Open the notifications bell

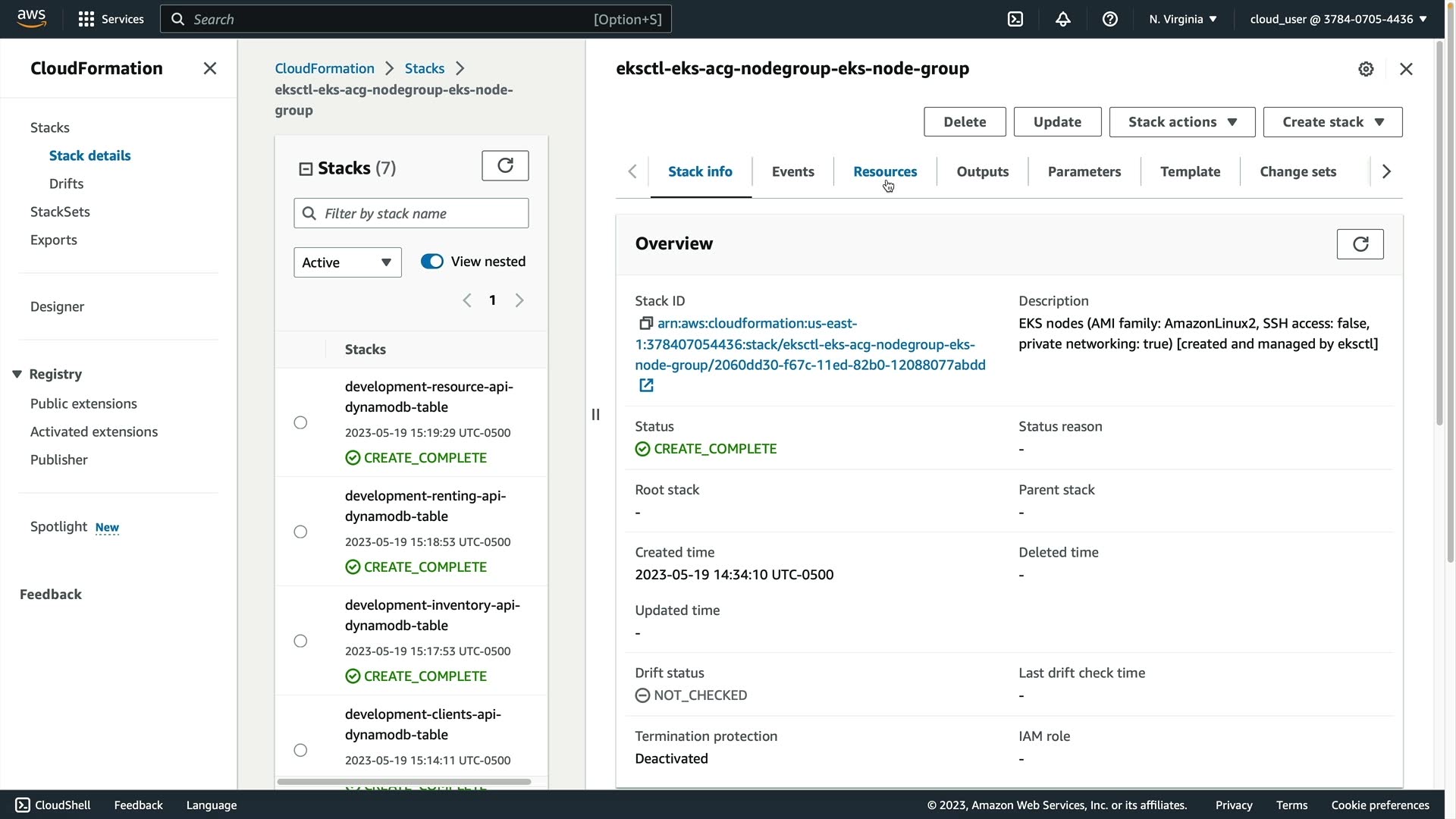[x=1062, y=19]
